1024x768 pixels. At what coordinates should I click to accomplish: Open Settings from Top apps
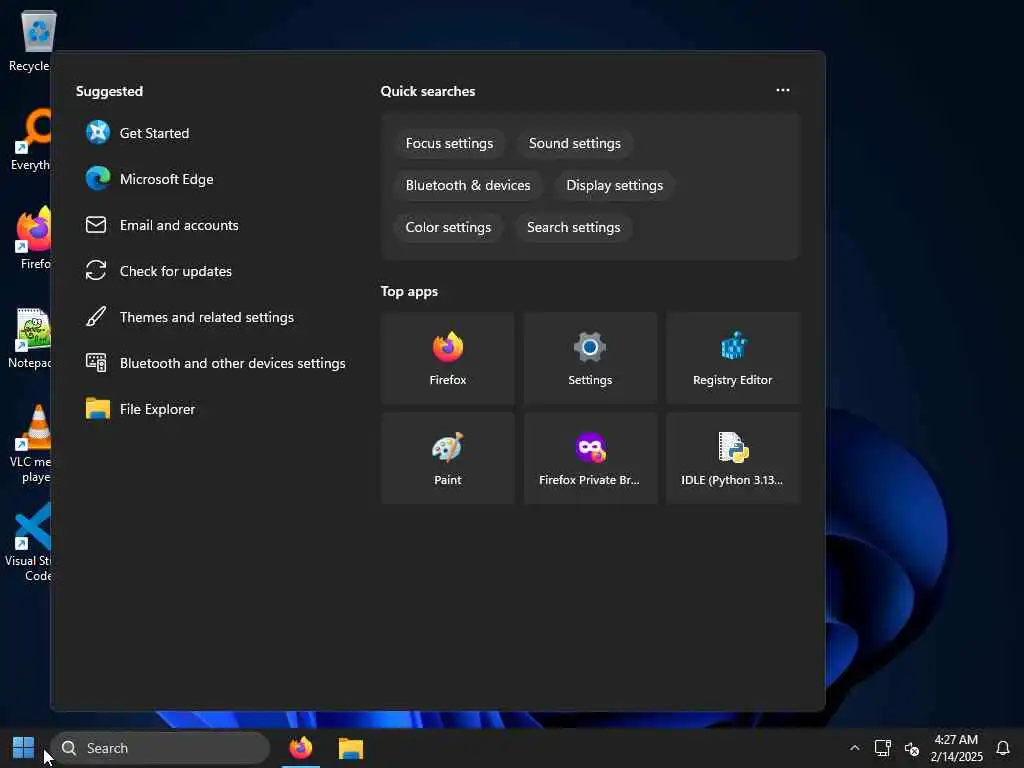click(590, 358)
